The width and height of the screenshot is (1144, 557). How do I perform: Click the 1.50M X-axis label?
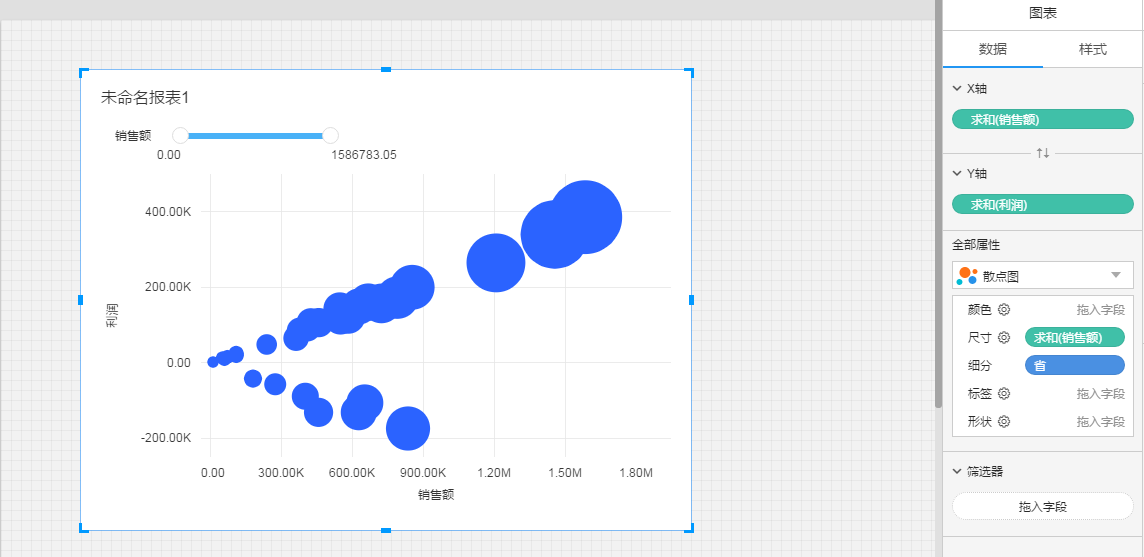565,473
